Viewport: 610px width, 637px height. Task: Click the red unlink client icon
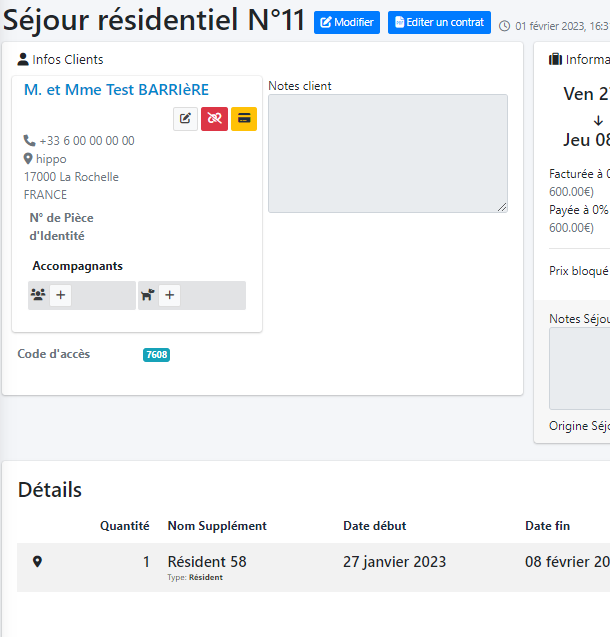(x=214, y=119)
